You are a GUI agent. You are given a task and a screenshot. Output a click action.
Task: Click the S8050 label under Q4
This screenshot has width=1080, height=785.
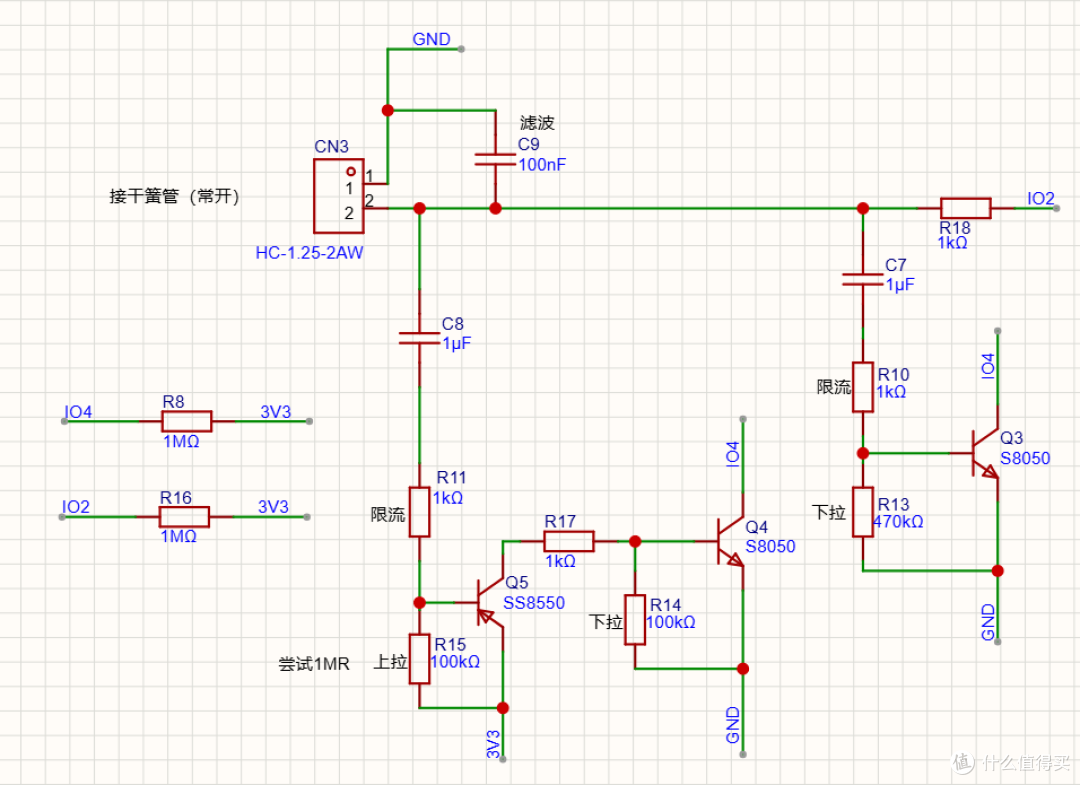click(x=770, y=547)
